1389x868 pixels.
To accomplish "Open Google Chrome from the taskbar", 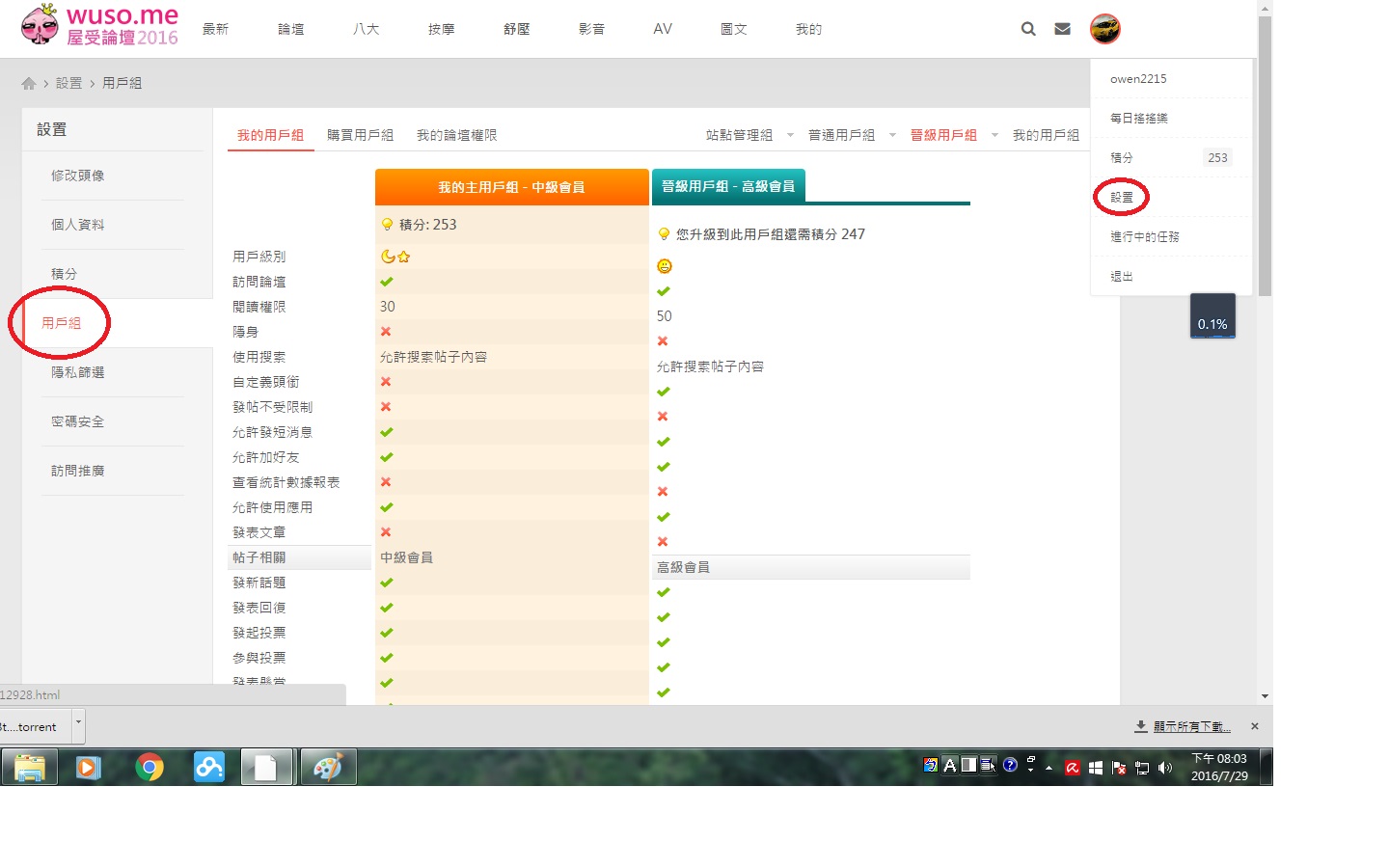I will [x=150, y=768].
